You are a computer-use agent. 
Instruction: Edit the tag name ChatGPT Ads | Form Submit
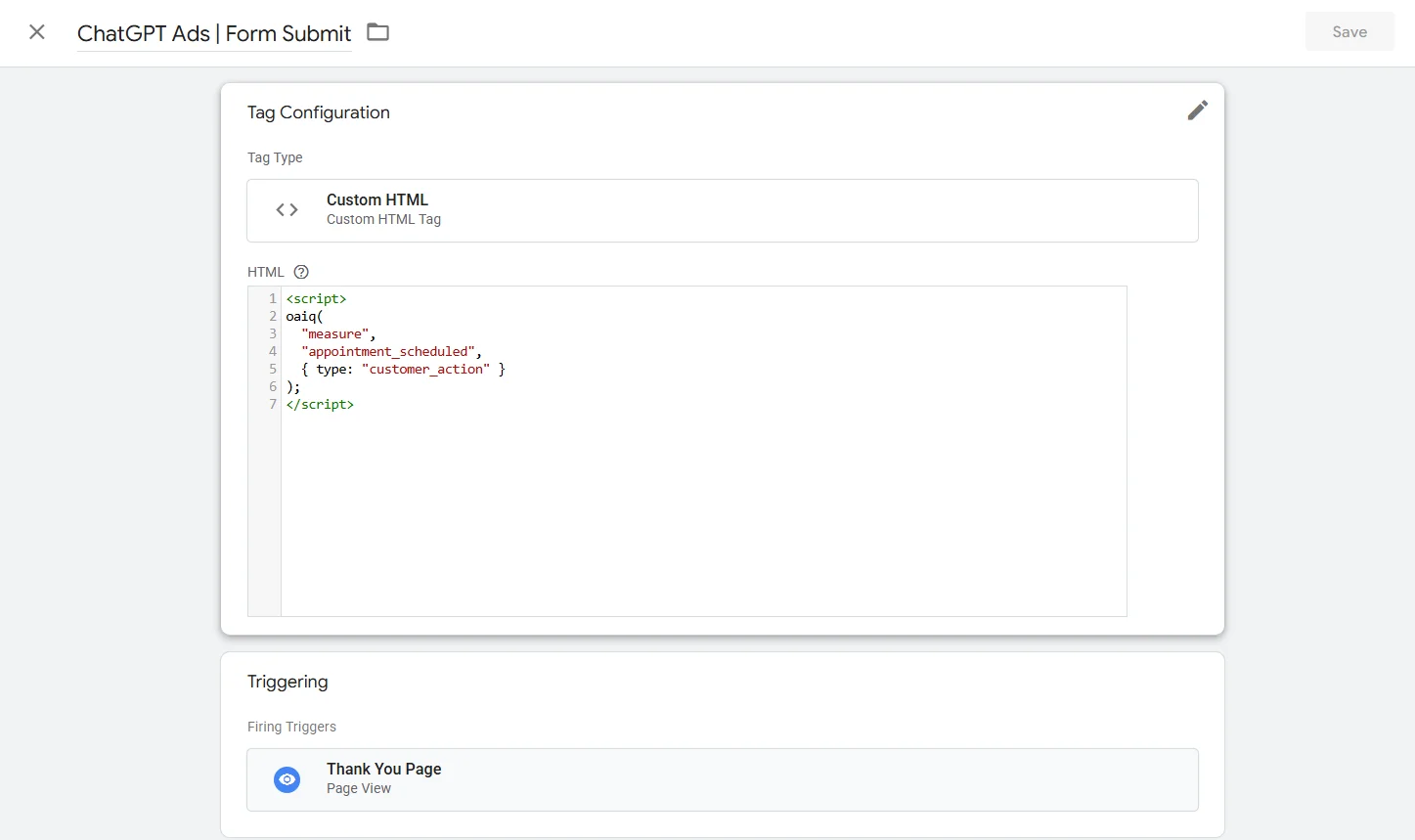click(x=214, y=33)
